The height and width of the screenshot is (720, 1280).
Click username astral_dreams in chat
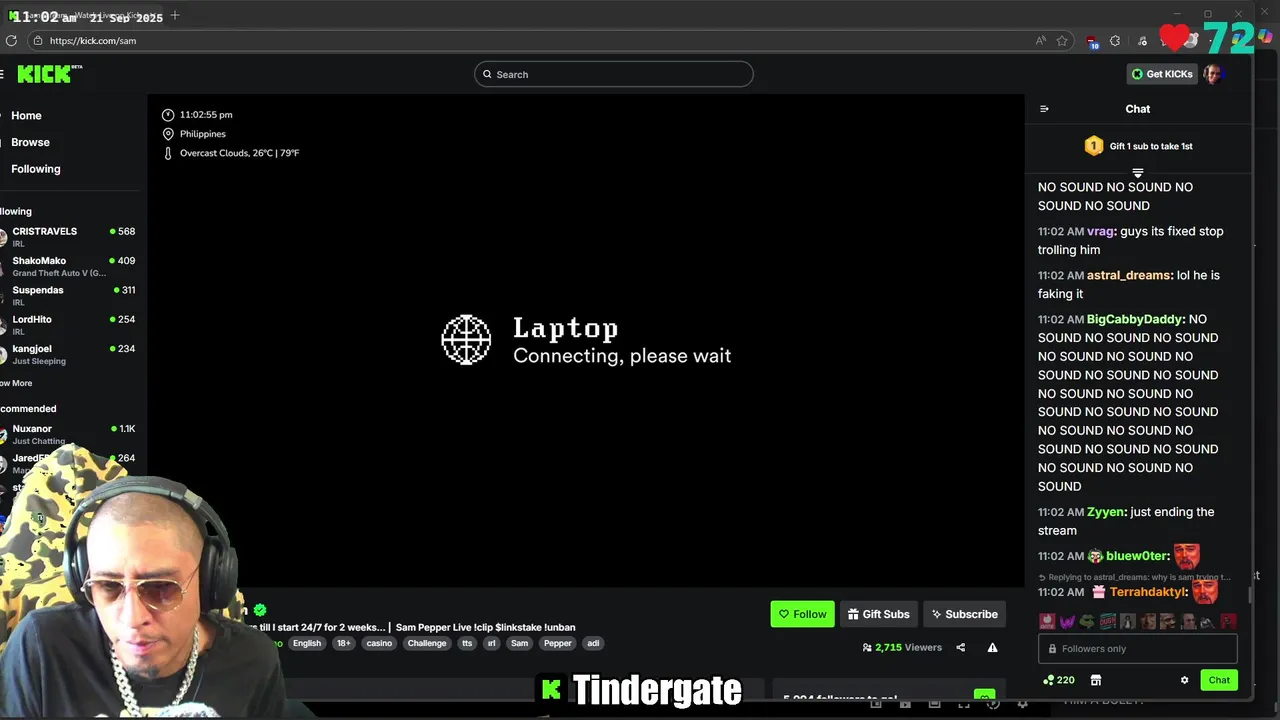(1129, 275)
